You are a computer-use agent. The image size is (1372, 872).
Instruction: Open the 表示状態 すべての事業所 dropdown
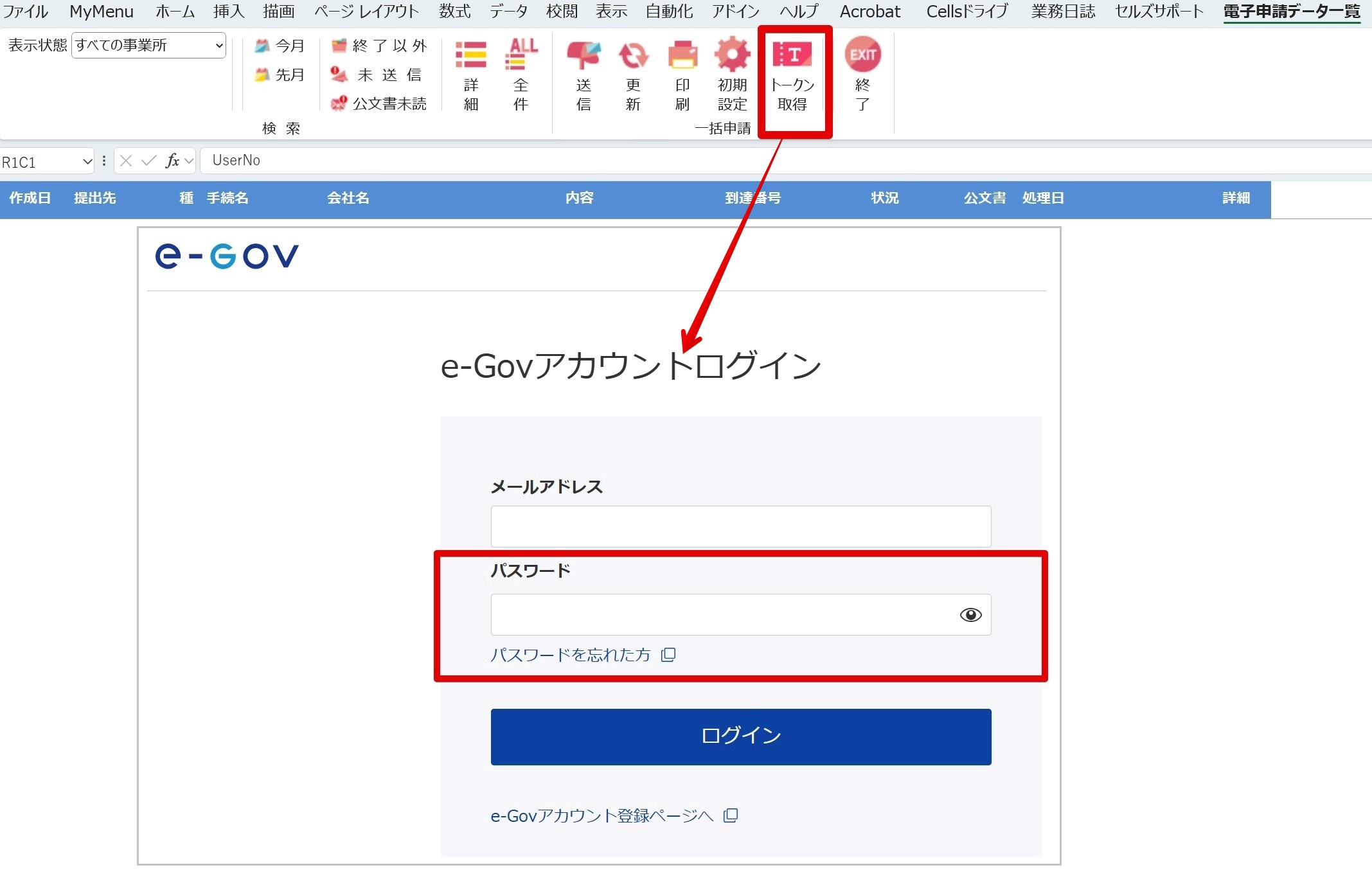click(148, 46)
